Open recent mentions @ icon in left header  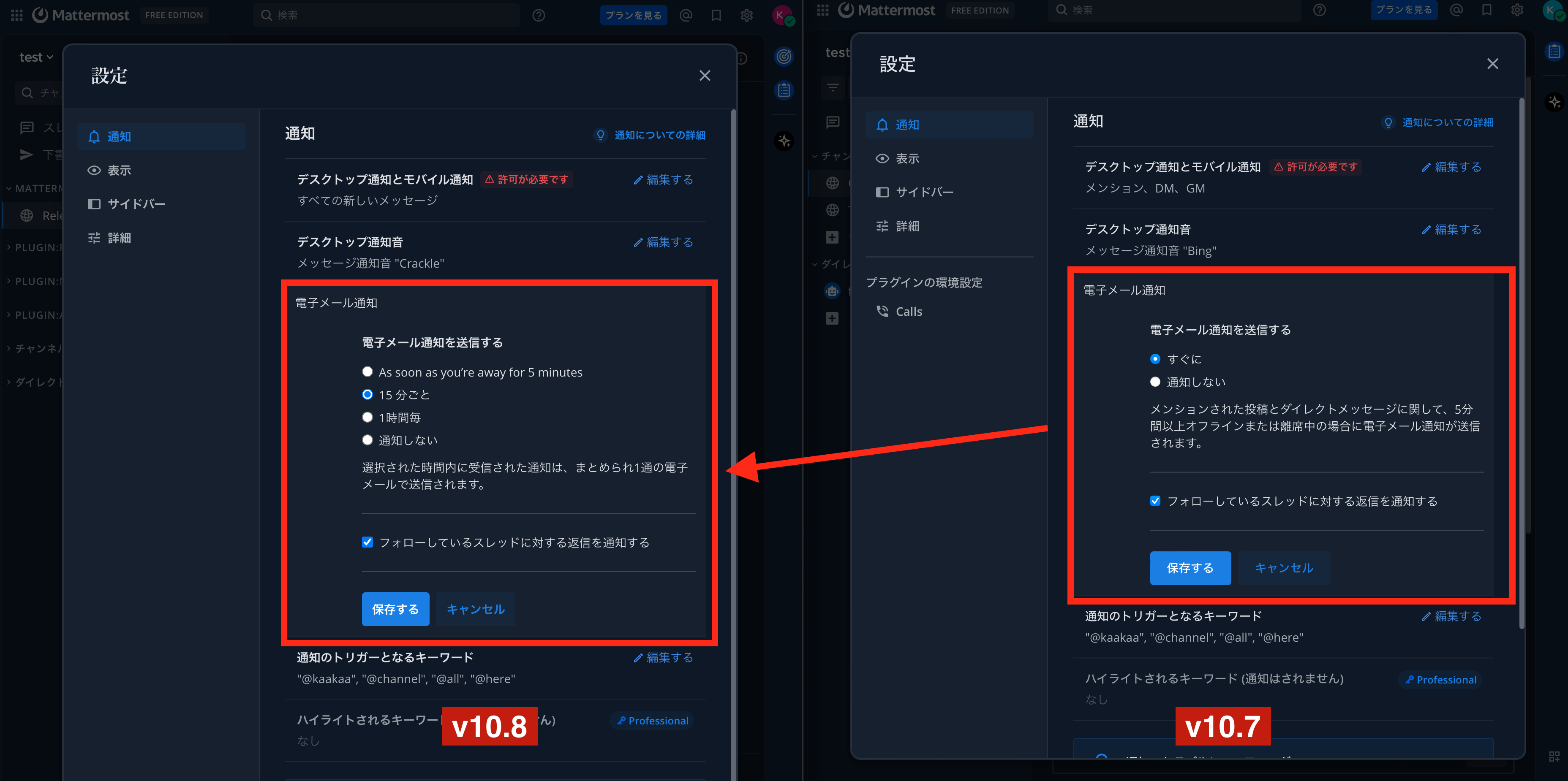pos(686,15)
